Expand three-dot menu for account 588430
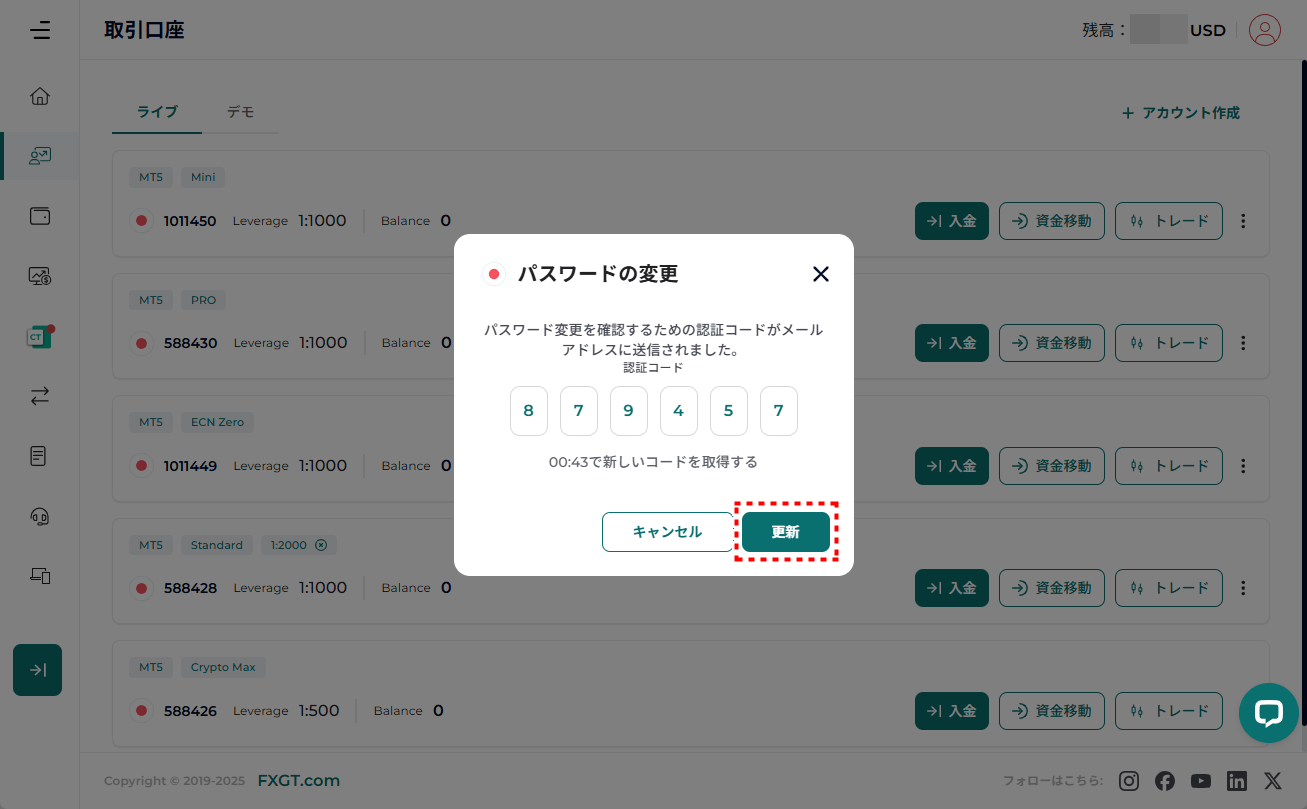Screen dimensions: 1307x809 pos(1243,343)
